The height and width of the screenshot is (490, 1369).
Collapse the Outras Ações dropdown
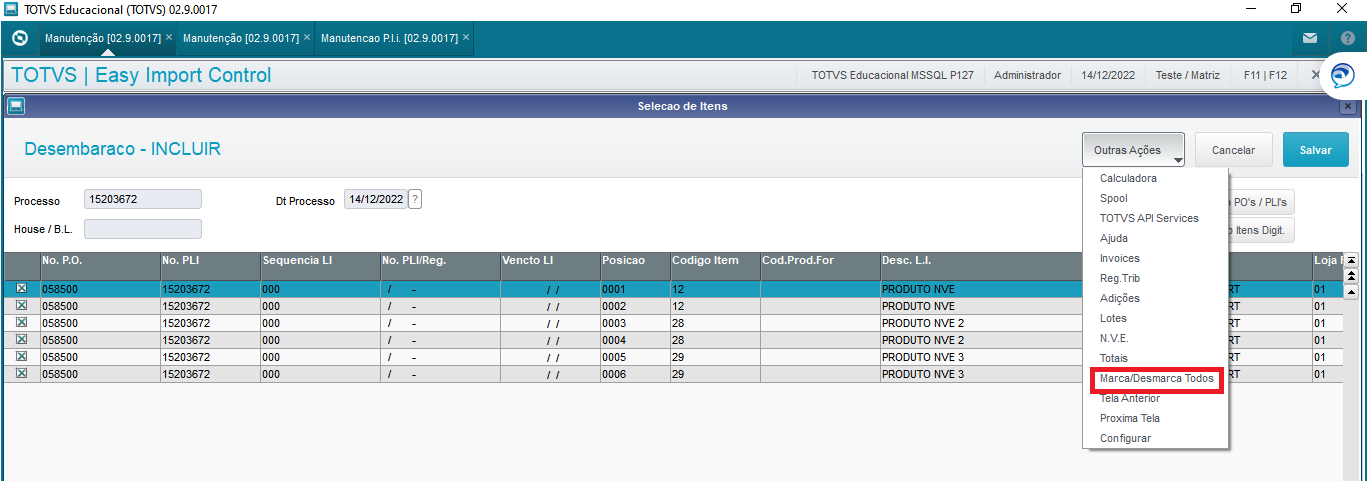[1133, 150]
